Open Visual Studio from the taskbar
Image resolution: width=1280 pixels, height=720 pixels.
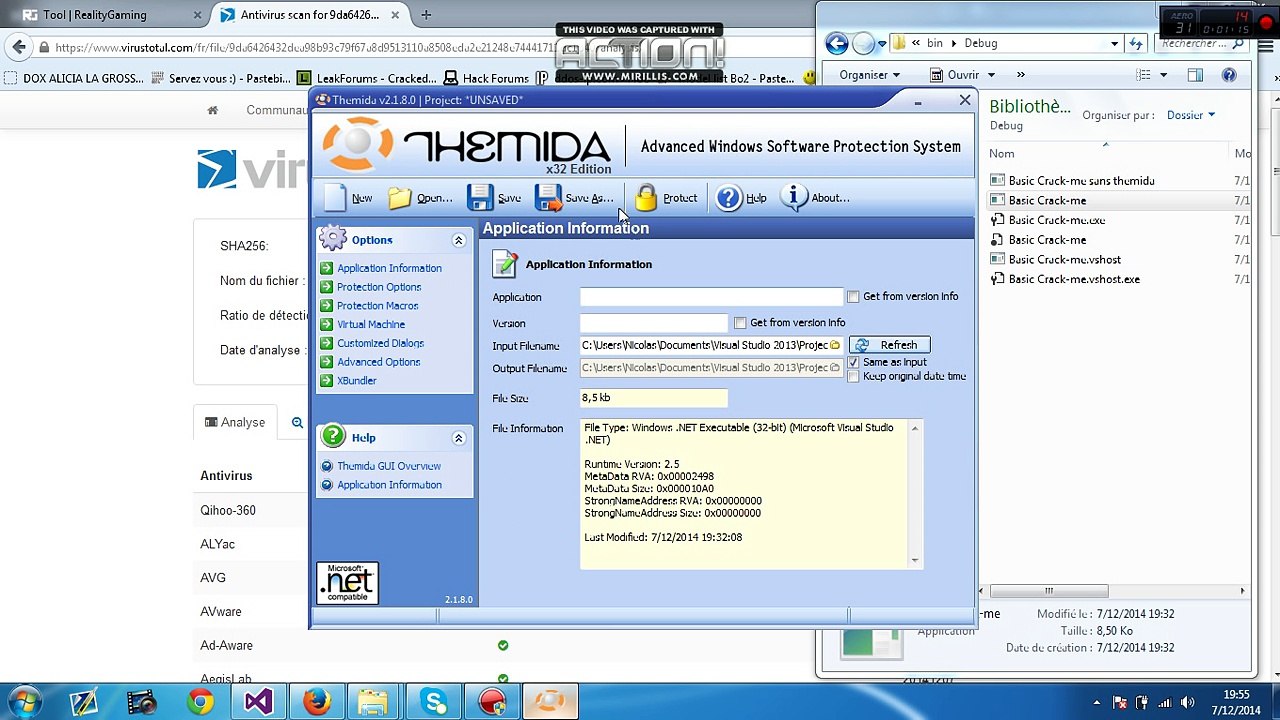tap(258, 702)
